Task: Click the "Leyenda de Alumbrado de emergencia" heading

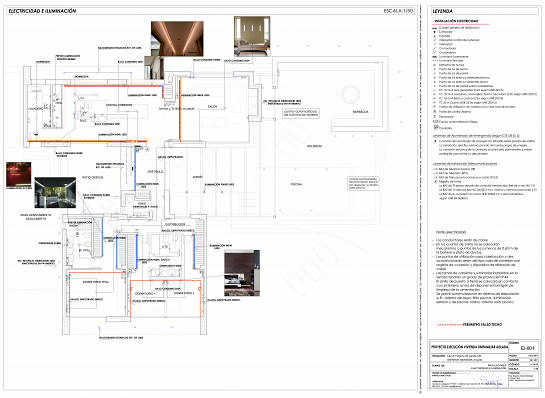Action: coord(476,136)
